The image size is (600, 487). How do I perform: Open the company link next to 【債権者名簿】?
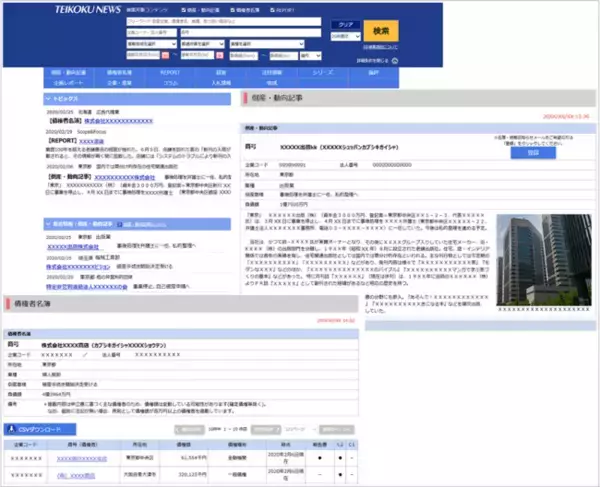tap(118, 121)
